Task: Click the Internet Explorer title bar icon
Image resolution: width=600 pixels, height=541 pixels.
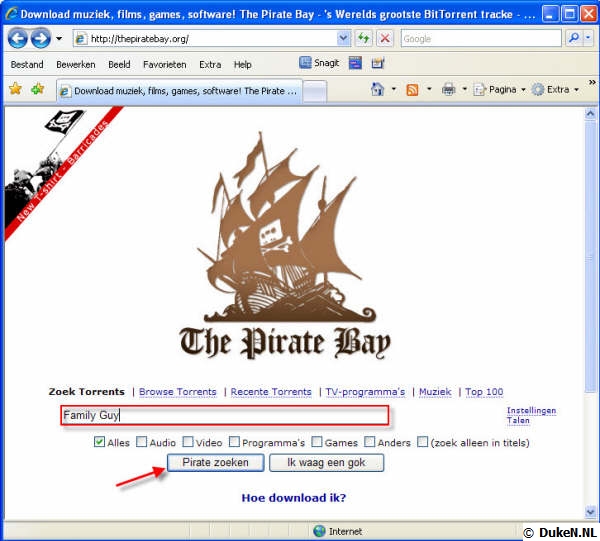Action: tap(11, 13)
